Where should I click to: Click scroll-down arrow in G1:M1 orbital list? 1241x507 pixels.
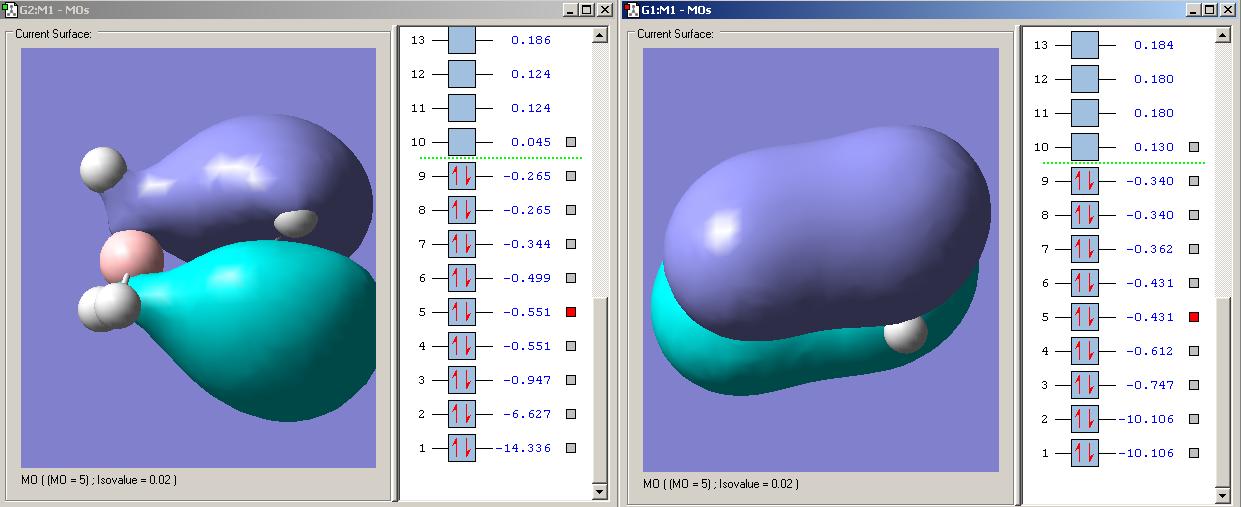(x=1223, y=495)
